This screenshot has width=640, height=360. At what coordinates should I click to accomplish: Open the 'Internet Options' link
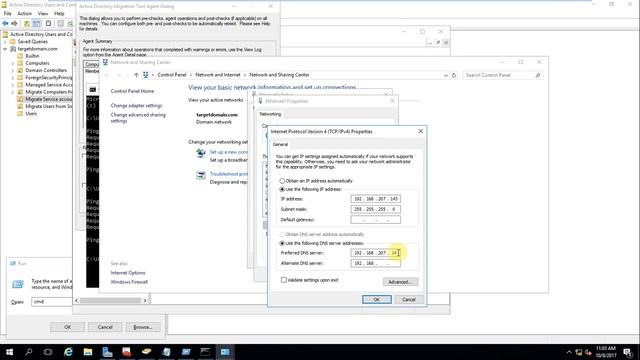tap(128, 273)
